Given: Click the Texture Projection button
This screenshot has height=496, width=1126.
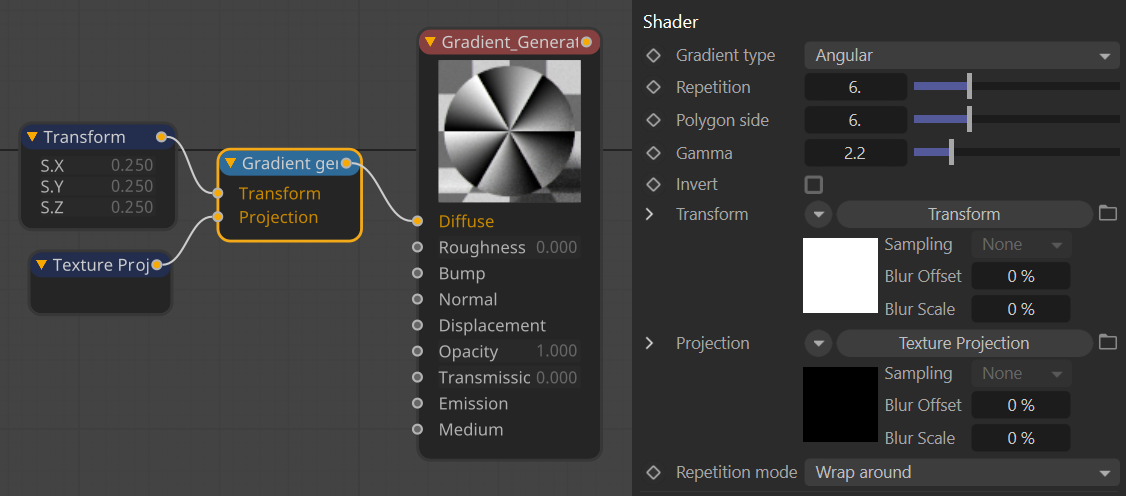Looking at the screenshot, I should pos(963,343).
